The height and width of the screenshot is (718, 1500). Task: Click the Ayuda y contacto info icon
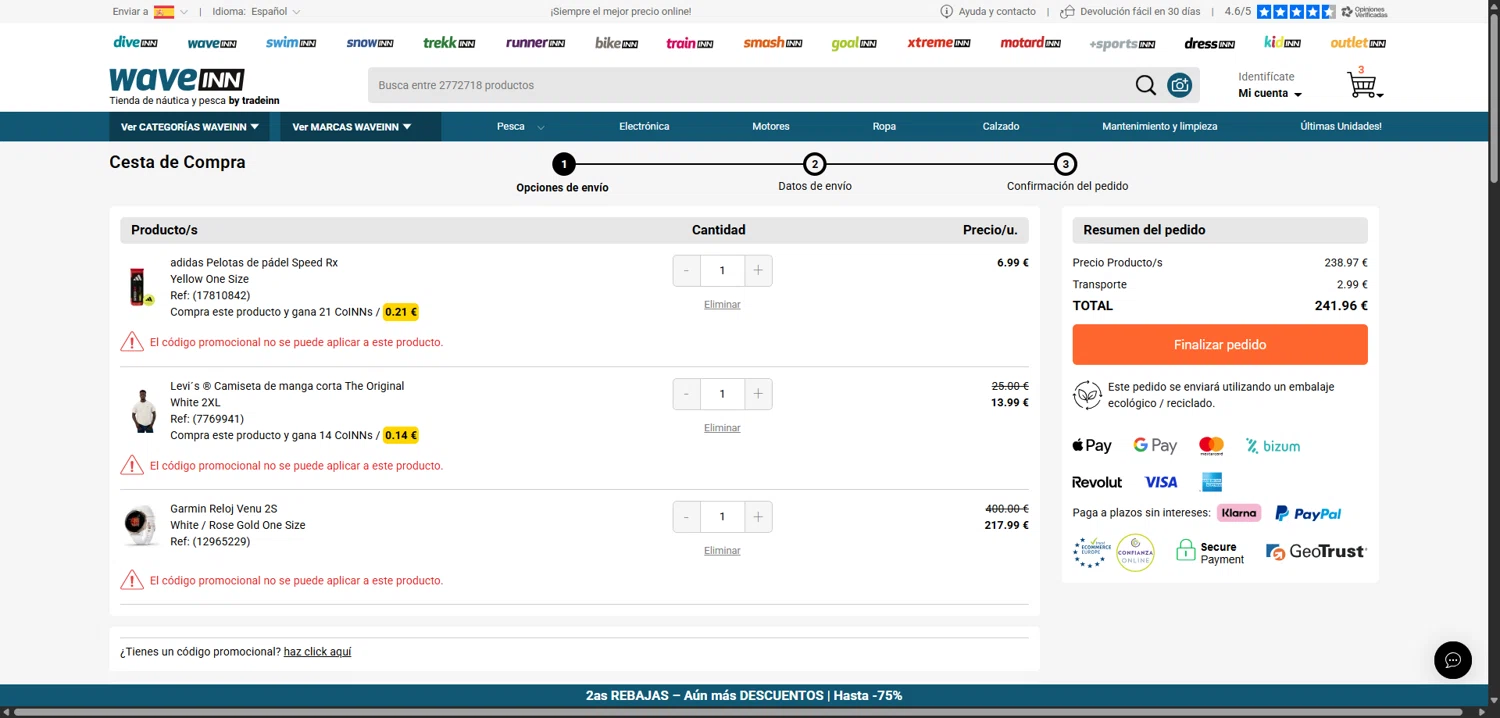pyautogui.click(x=946, y=12)
